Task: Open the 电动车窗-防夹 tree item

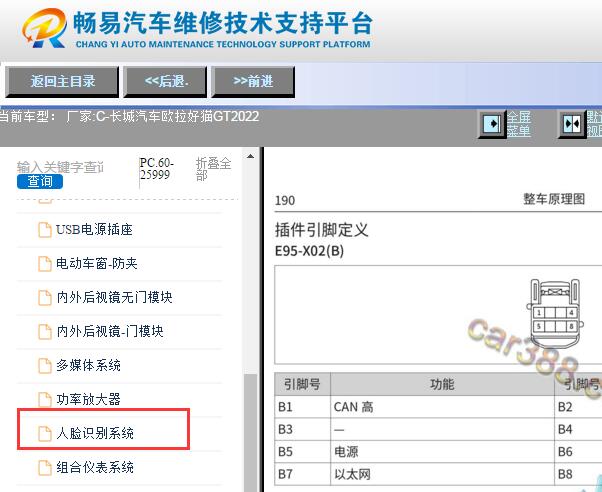Action: coord(97,263)
